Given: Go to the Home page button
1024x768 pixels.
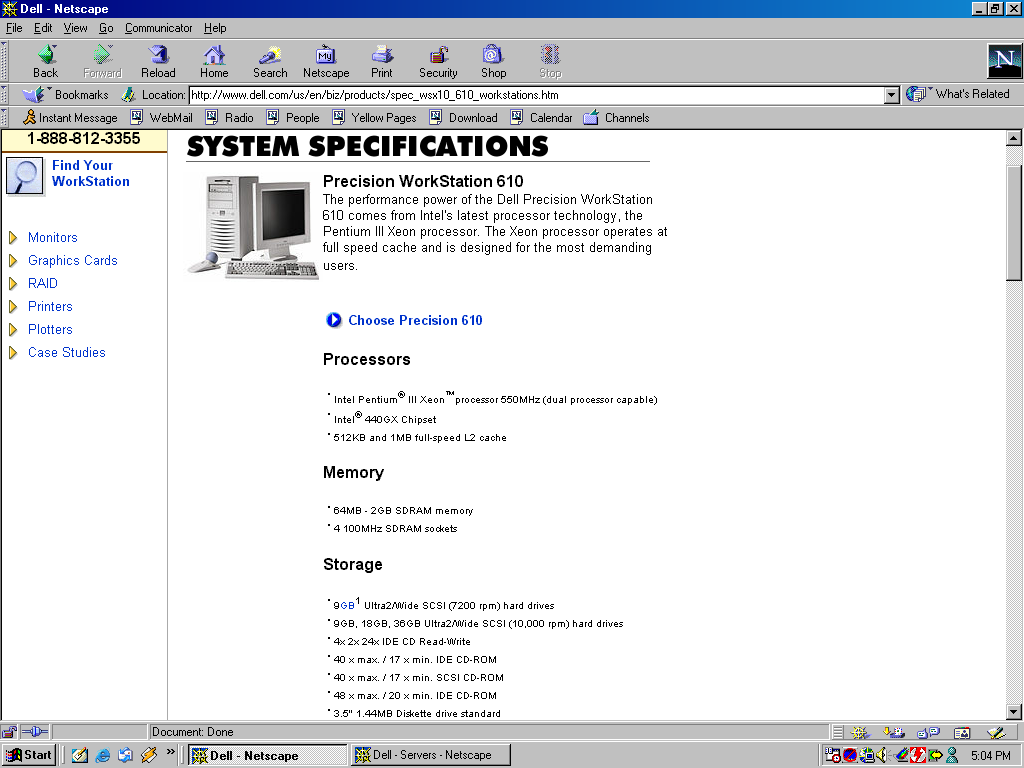Looking at the screenshot, I should (x=214, y=61).
